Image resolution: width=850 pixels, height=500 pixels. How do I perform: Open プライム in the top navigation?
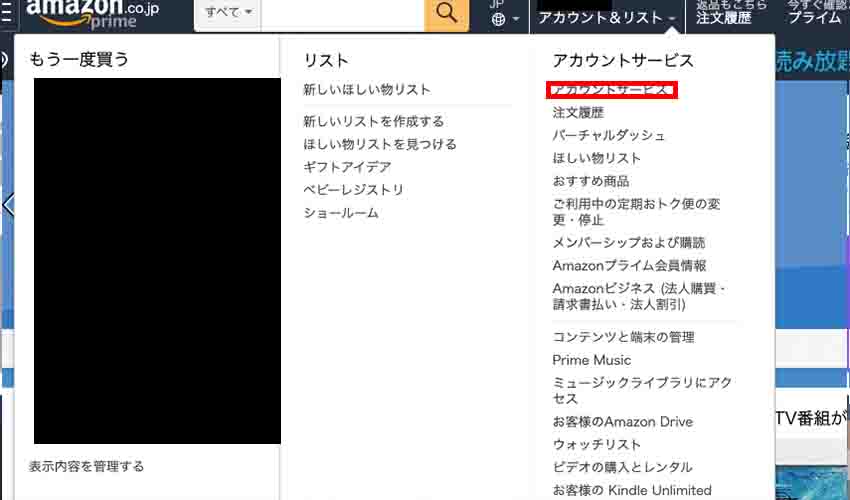click(x=815, y=18)
